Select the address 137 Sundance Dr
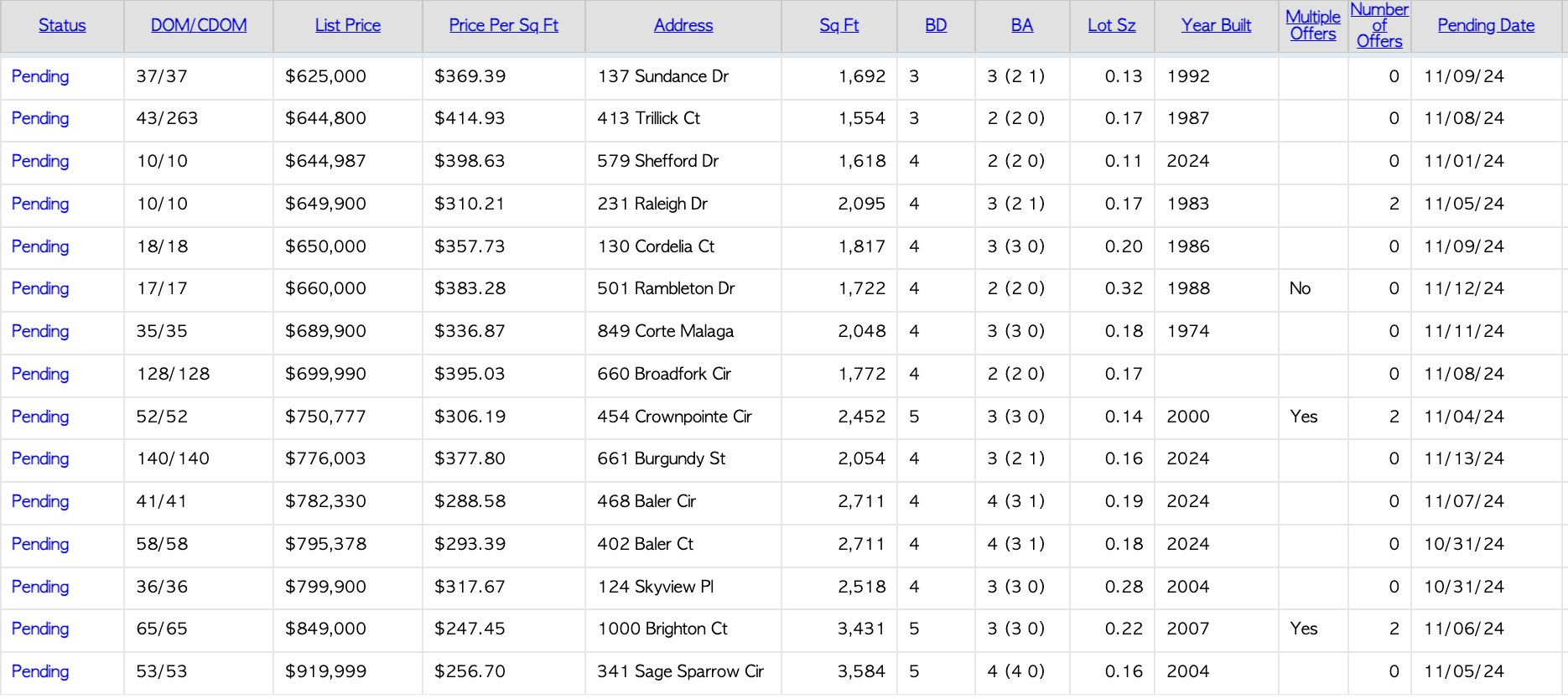 [663, 76]
